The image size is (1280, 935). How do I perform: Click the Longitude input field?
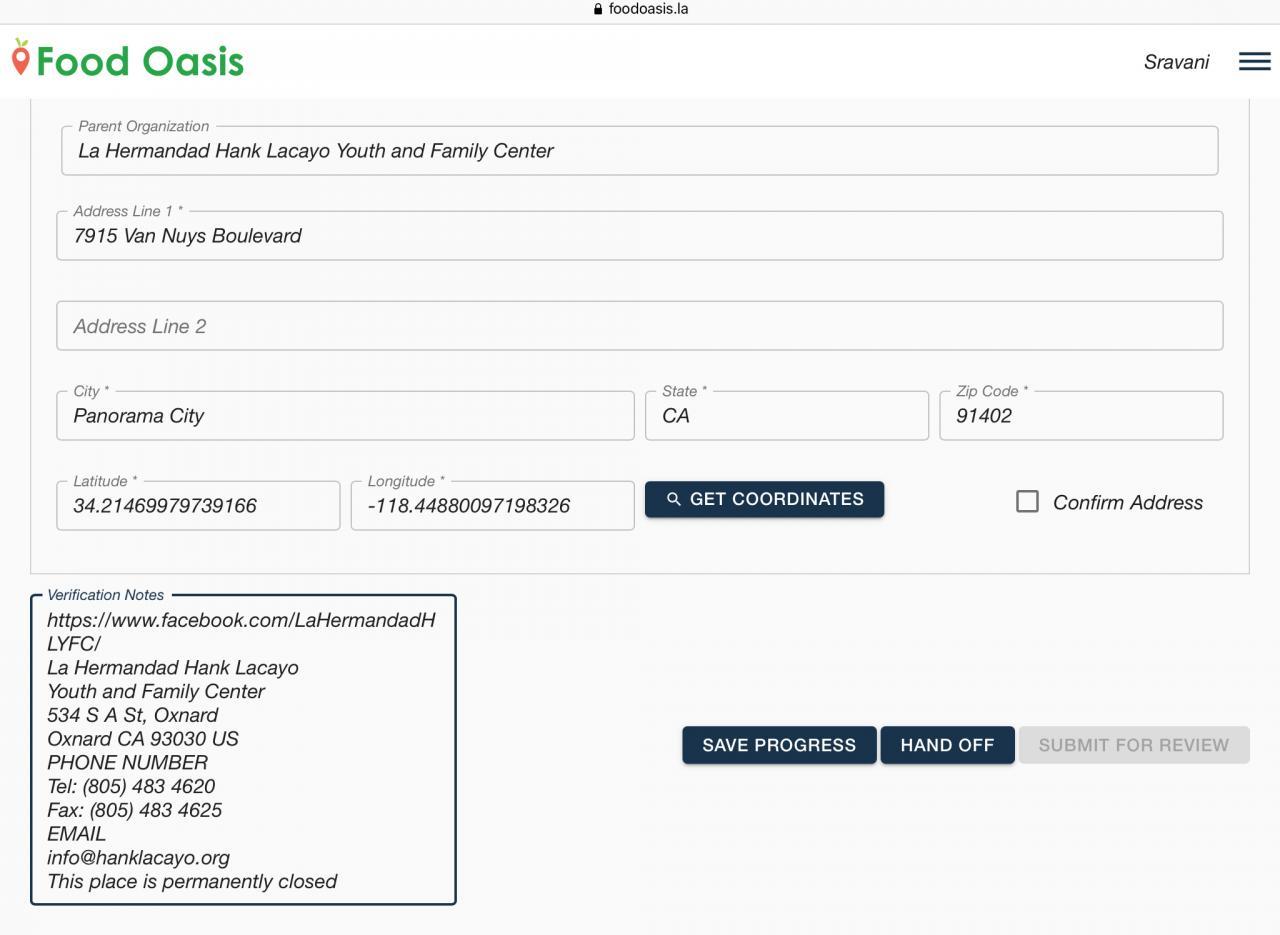(x=492, y=506)
